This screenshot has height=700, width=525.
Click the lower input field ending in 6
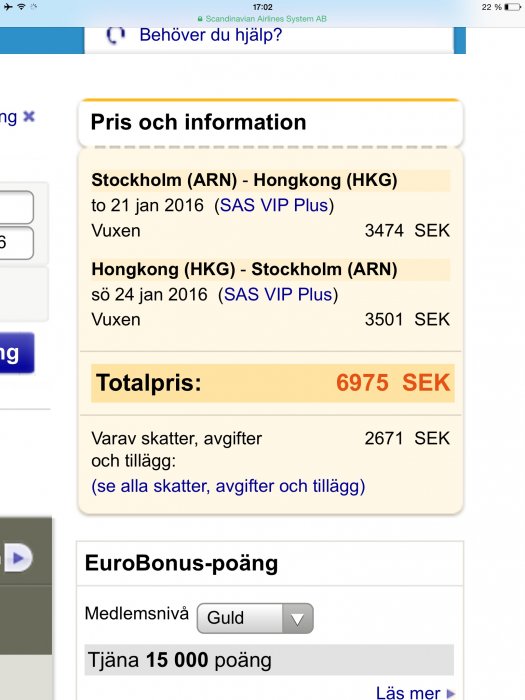pyautogui.click(x=17, y=243)
